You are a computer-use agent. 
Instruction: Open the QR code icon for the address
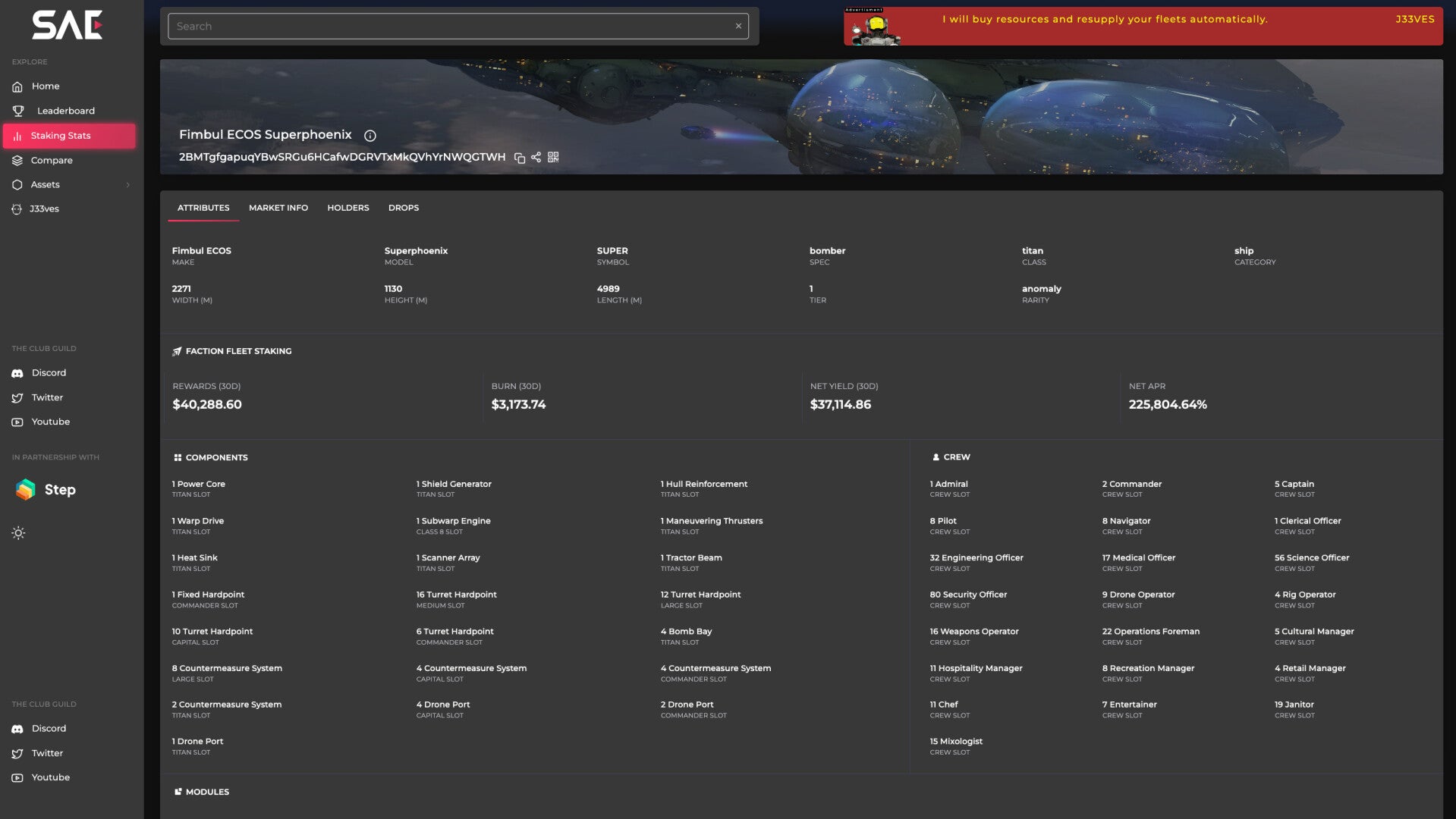[x=553, y=157]
